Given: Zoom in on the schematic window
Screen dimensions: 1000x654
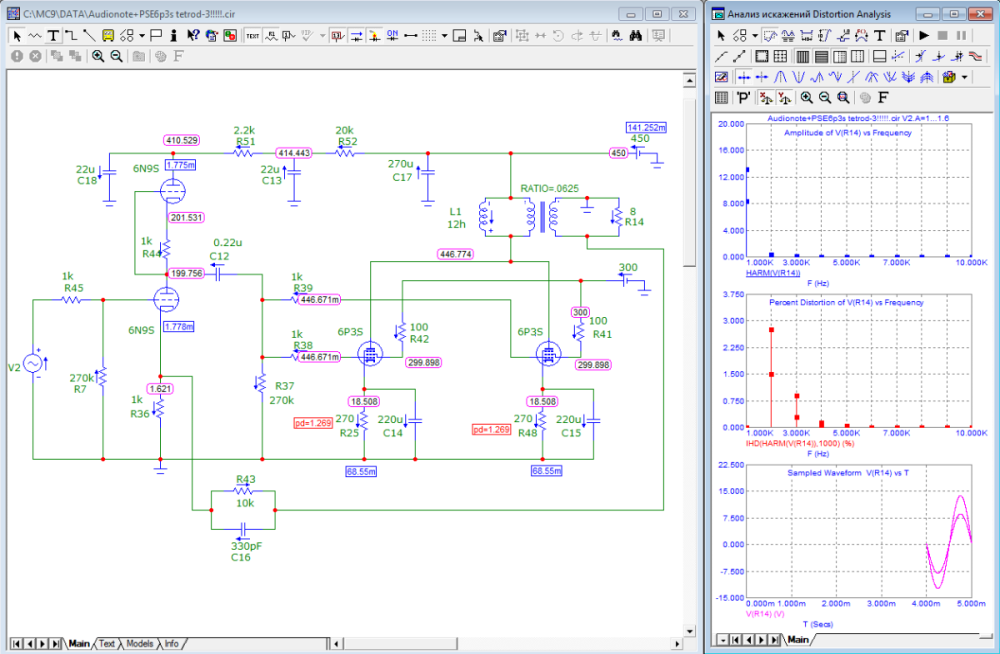Looking at the screenshot, I should tap(98, 56).
